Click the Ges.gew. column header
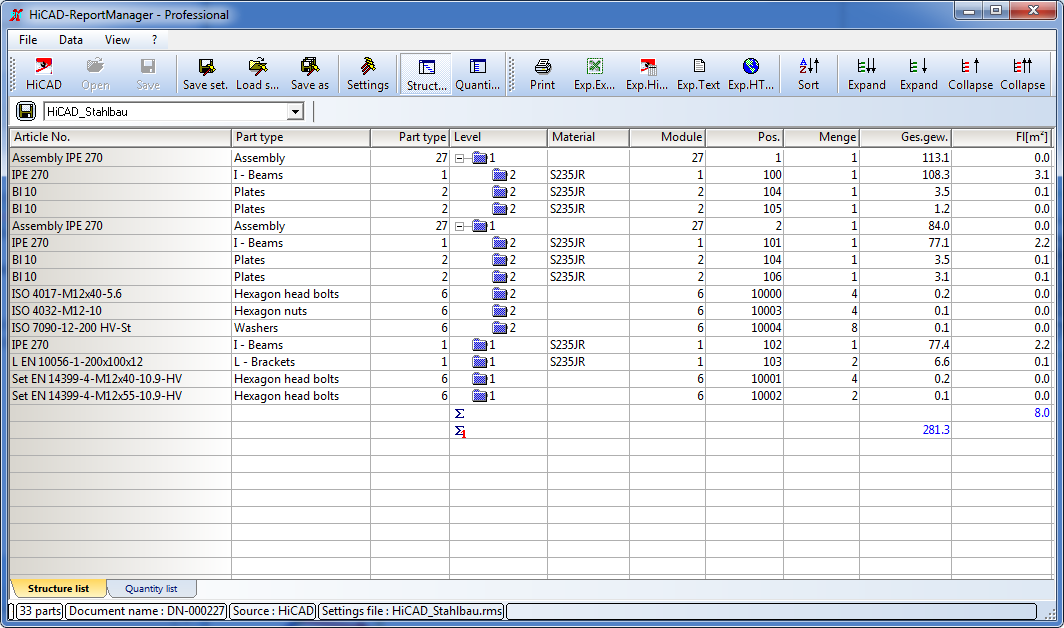This screenshot has width=1064, height=628. 905,137
